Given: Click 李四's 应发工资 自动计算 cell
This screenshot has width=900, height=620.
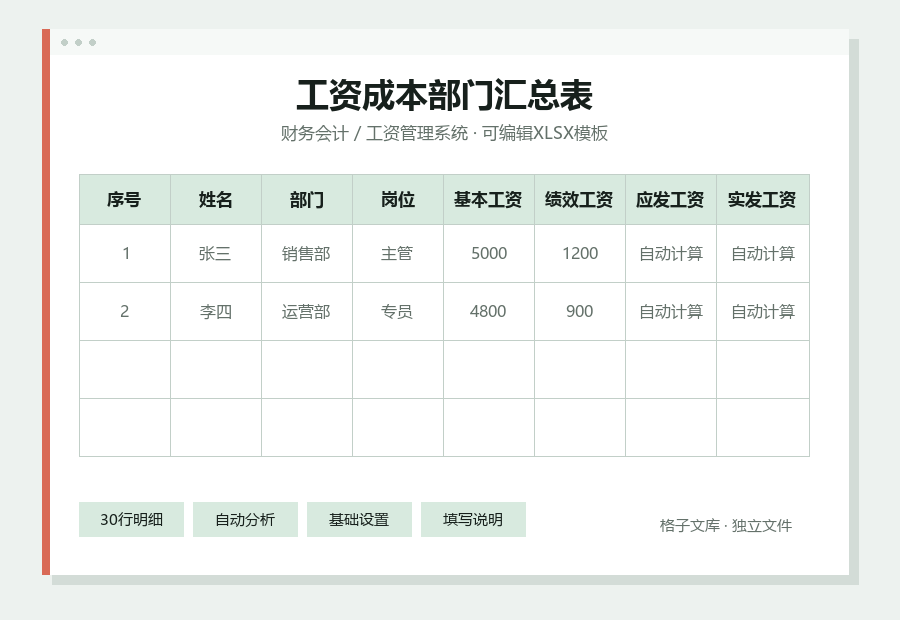Looking at the screenshot, I should [x=671, y=312].
